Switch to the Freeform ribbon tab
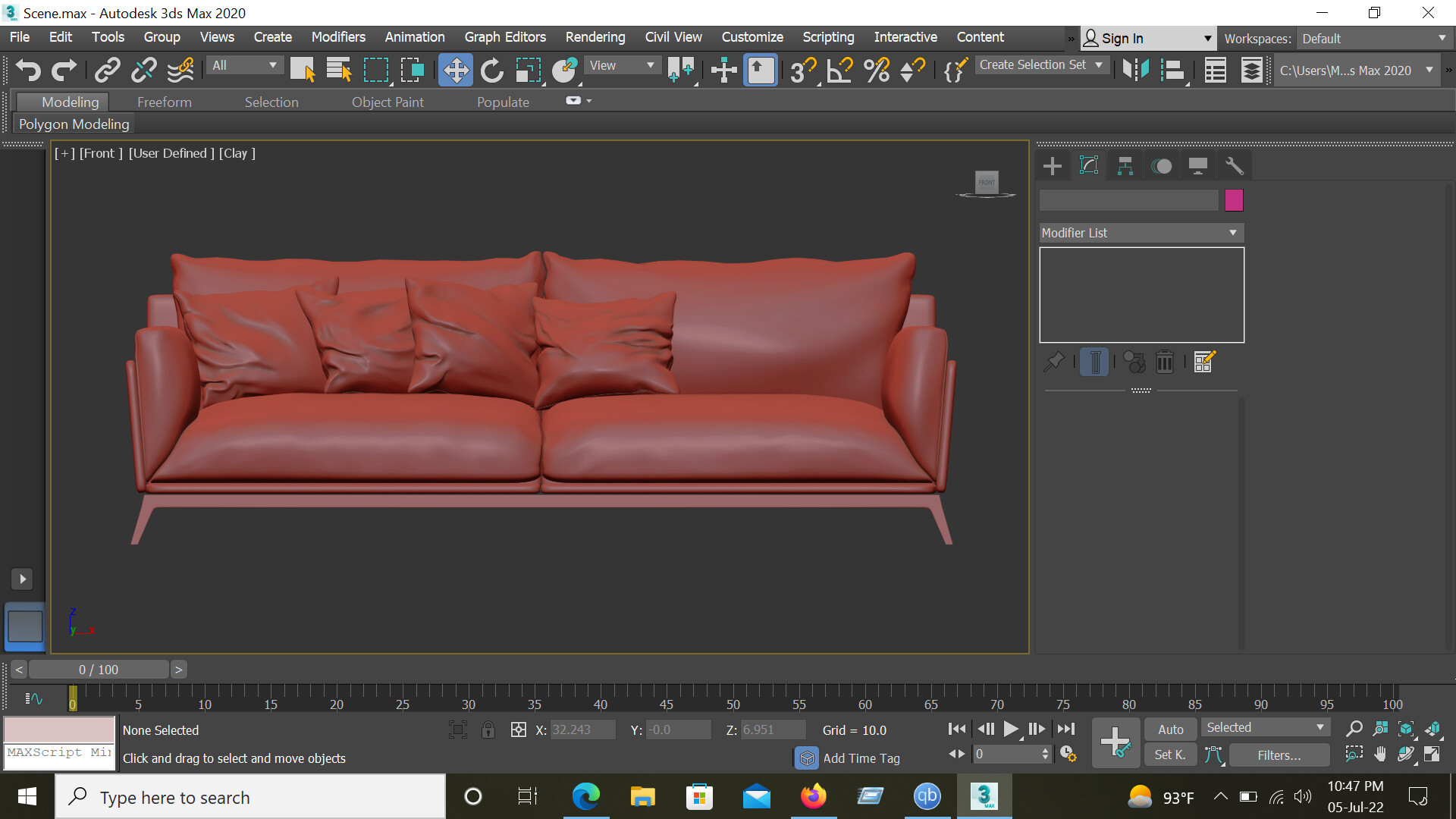This screenshot has width=1456, height=819. (165, 102)
